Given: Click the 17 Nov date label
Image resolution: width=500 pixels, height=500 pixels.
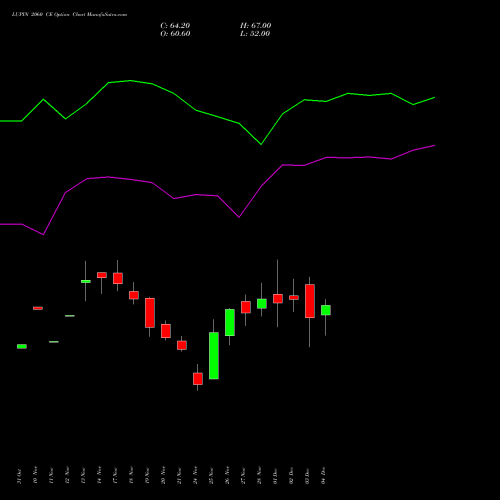Looking at the screenshot, I should [x=115, y=475].
